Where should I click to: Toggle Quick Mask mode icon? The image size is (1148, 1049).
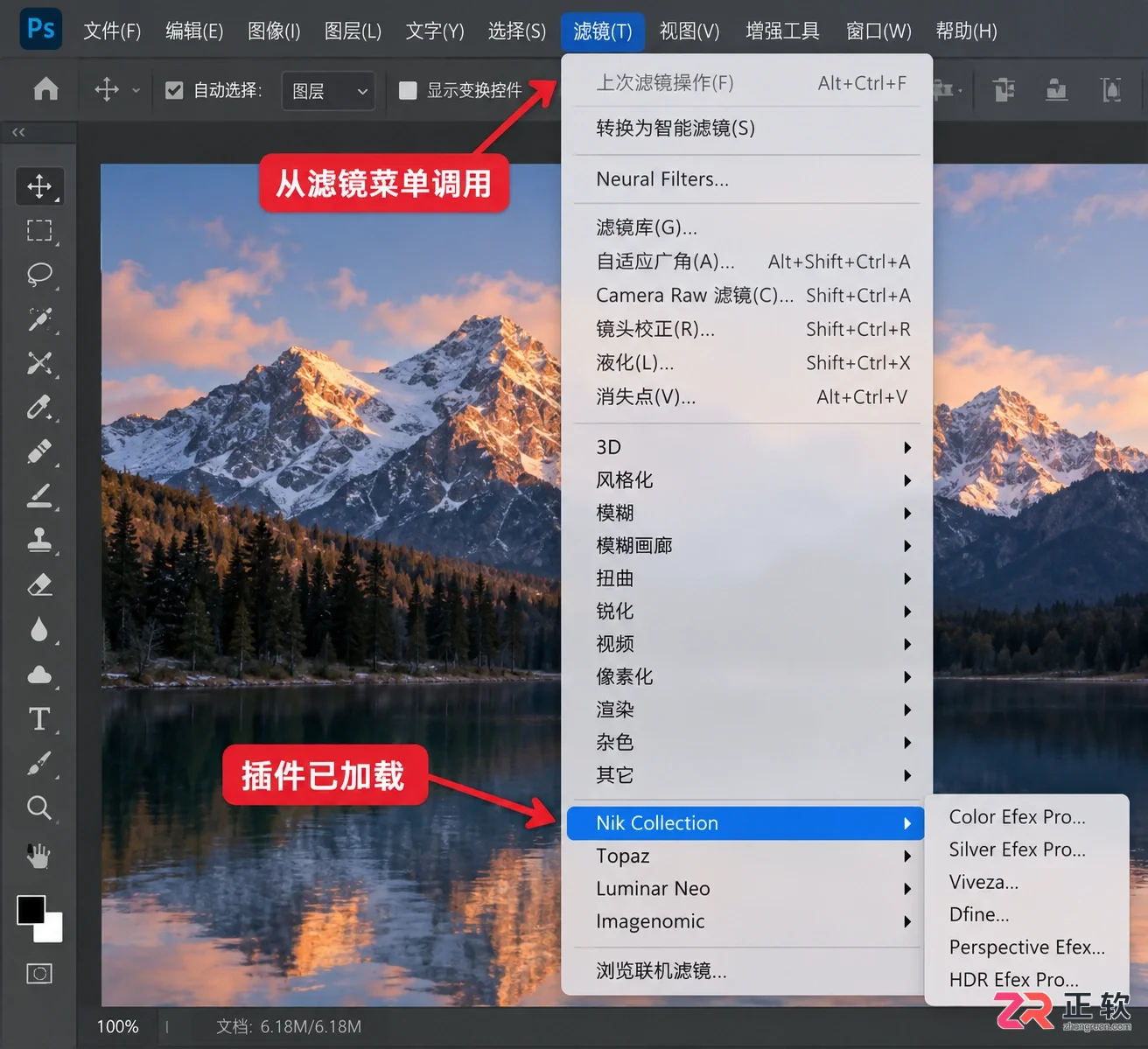point(39,974)
